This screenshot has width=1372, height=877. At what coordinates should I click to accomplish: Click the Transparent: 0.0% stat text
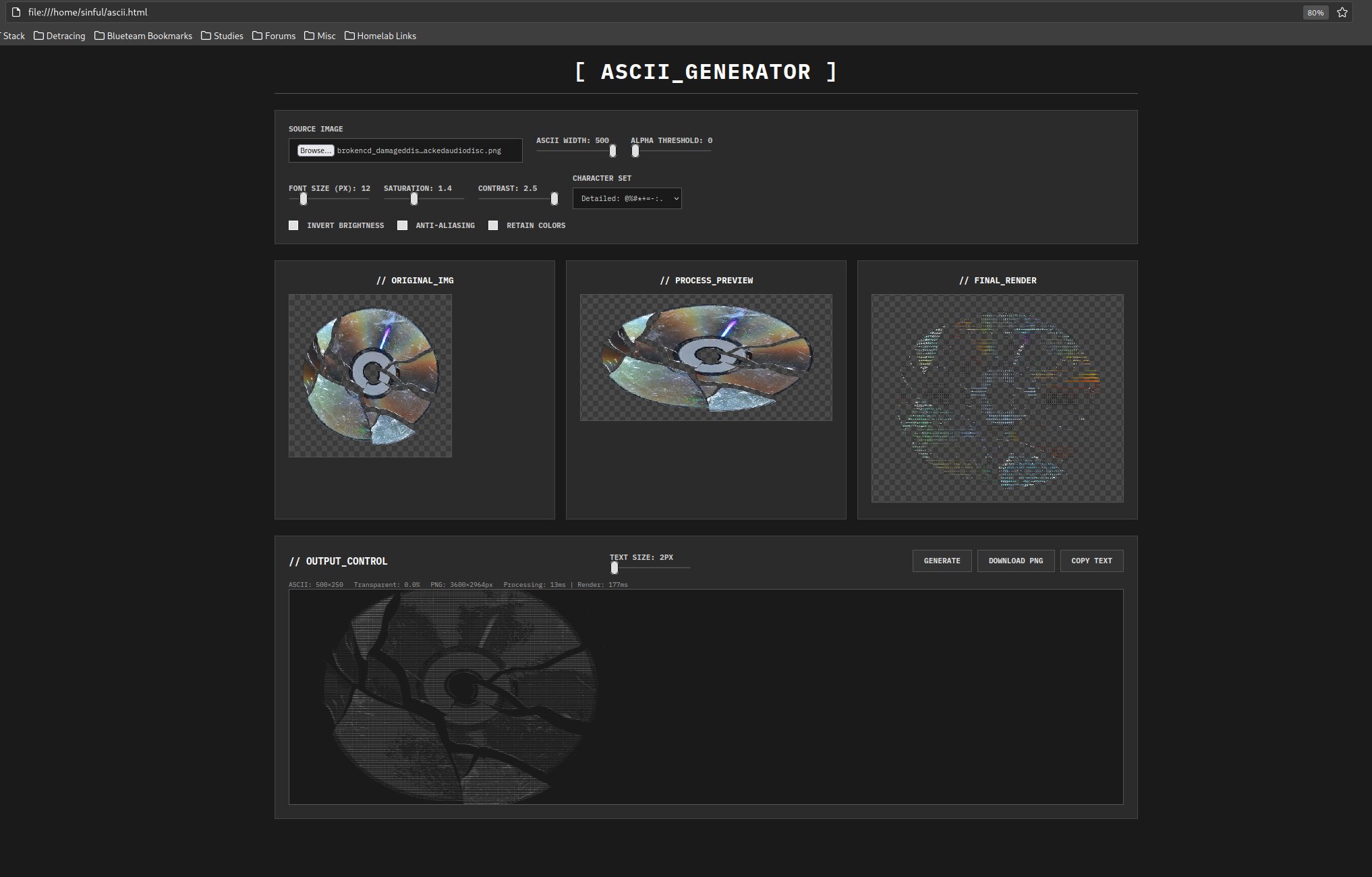coord(387,585)
